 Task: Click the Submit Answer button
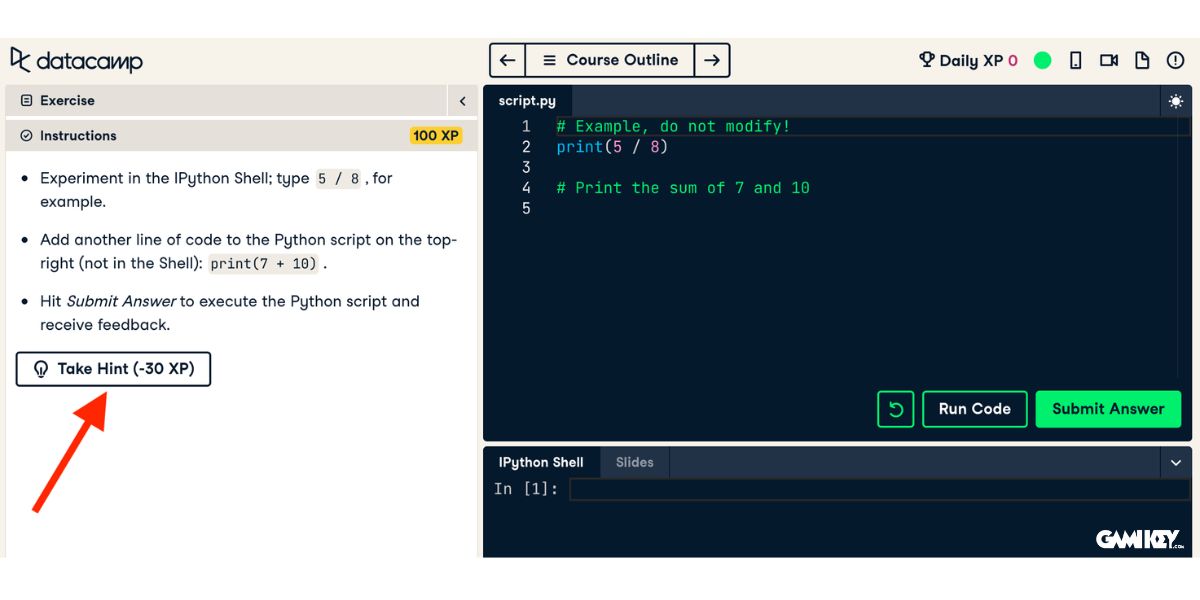click(x=1108, y=409)
